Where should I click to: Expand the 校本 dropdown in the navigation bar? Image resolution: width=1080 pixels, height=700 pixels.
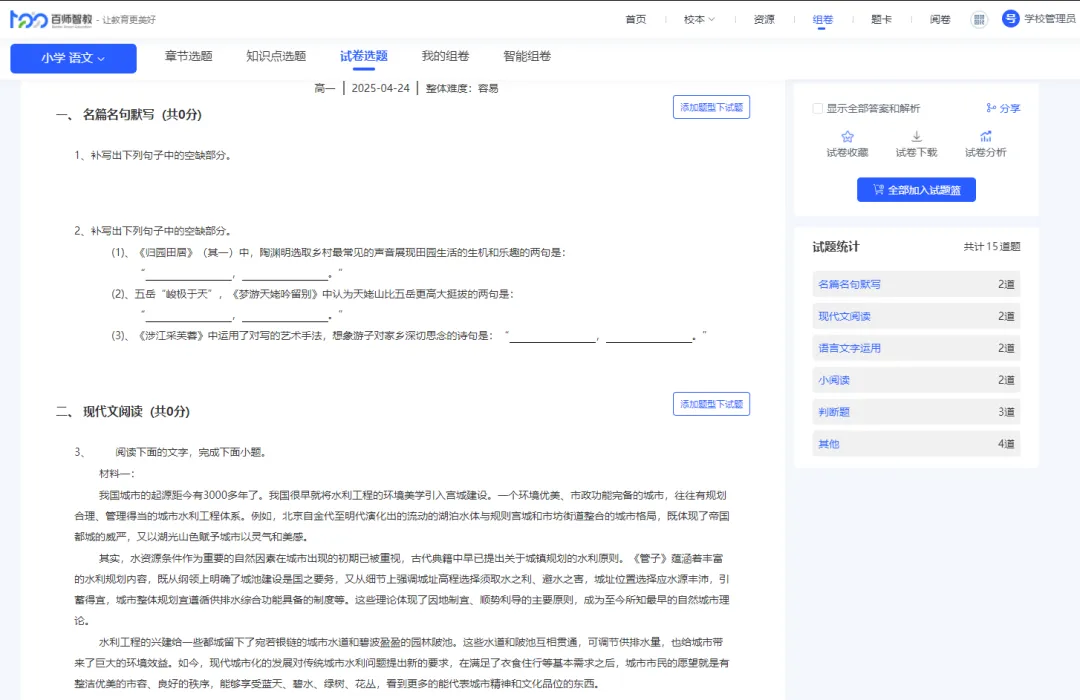(x=698, y=18)
